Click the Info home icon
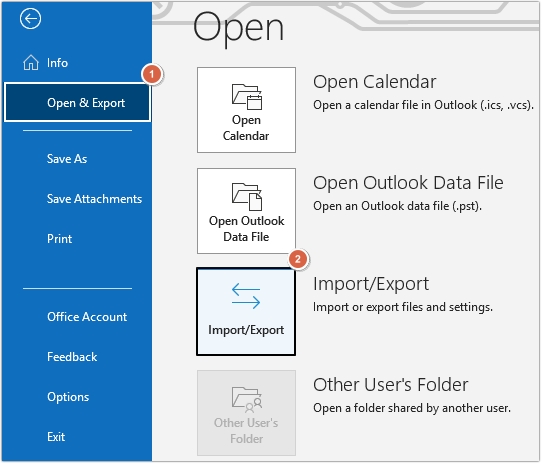 31,63
